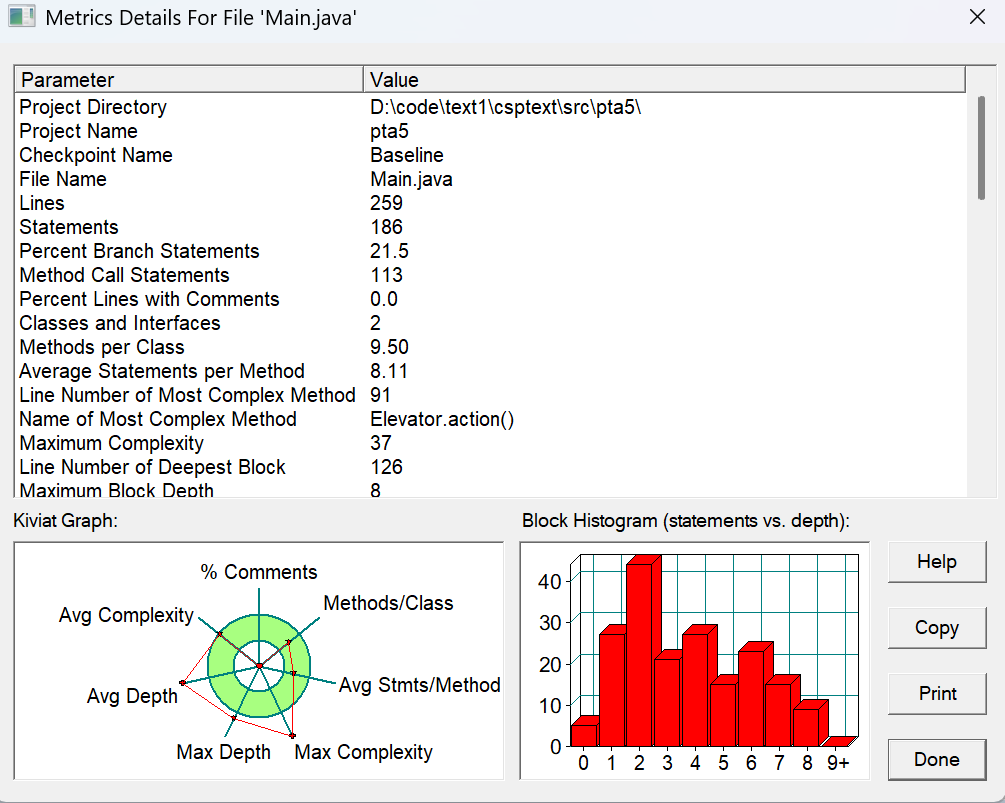Print the metrics details

click(x=936, y=694)
